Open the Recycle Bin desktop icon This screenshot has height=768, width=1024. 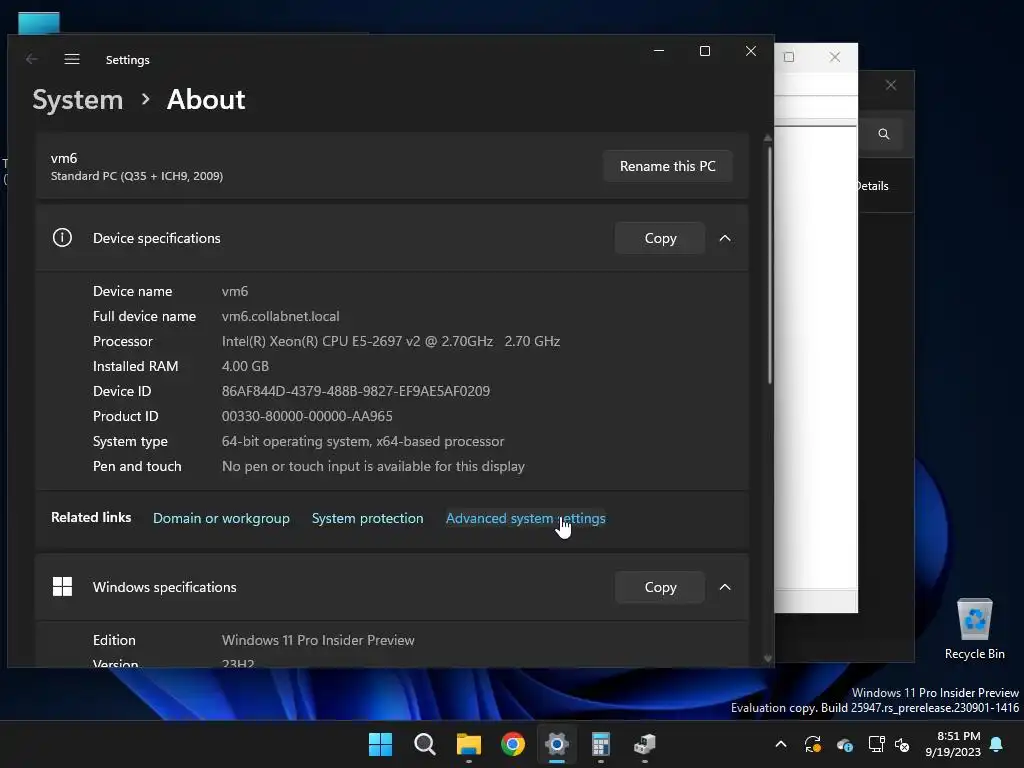click(x=974, y=629)
